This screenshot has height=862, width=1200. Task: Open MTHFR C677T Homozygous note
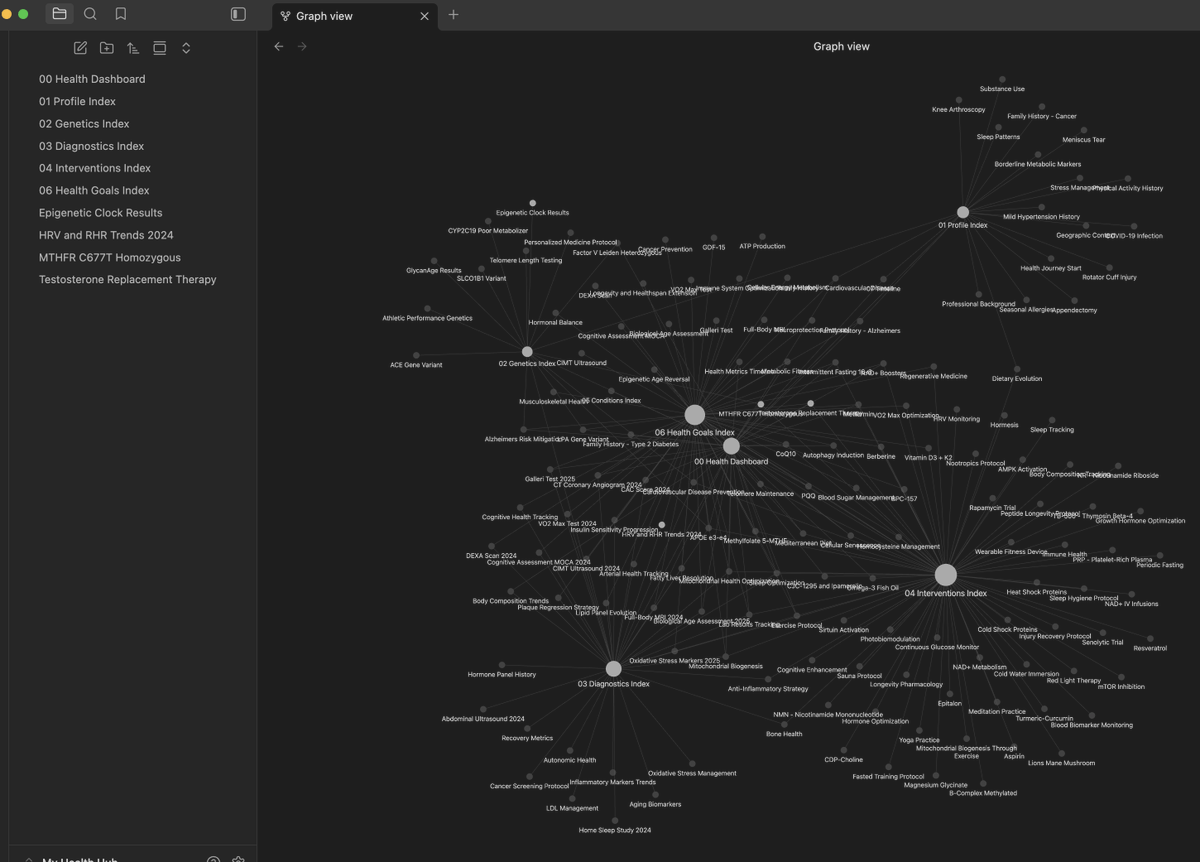[x=110, y=257]
